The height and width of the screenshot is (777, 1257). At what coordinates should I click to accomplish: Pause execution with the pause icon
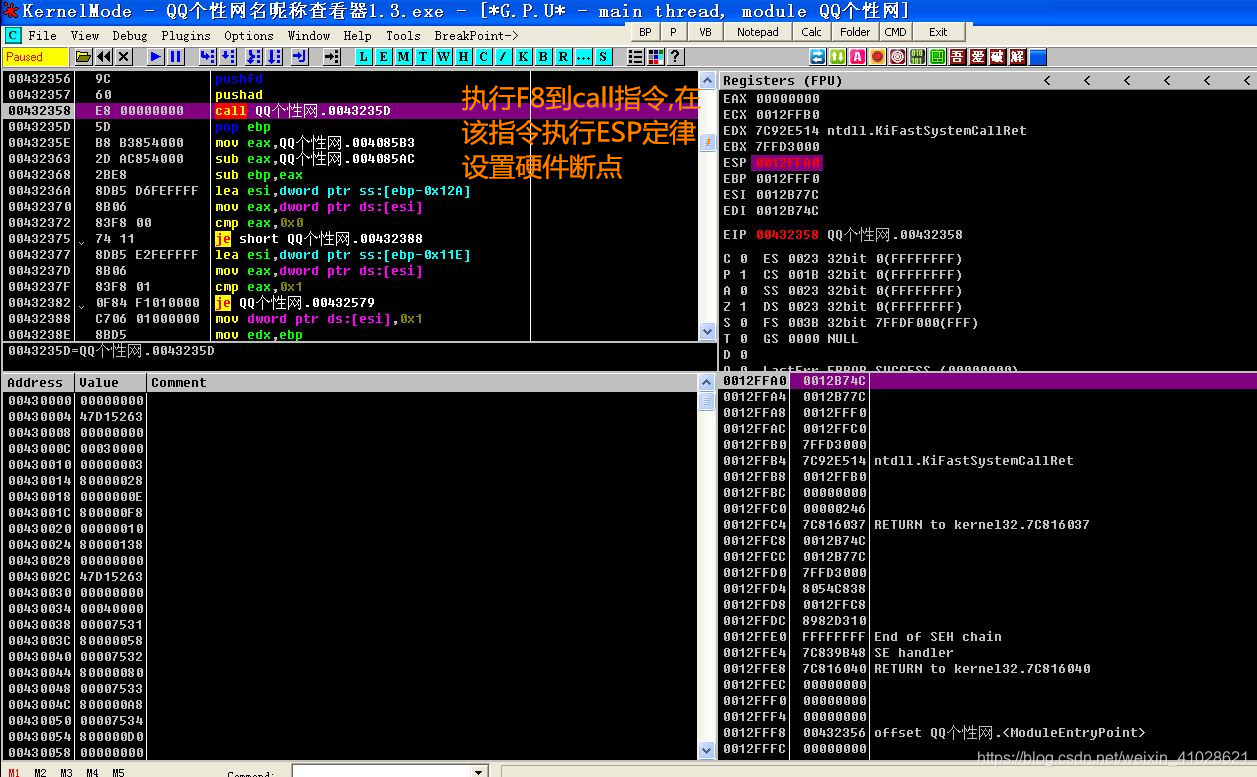coord(176,57)
